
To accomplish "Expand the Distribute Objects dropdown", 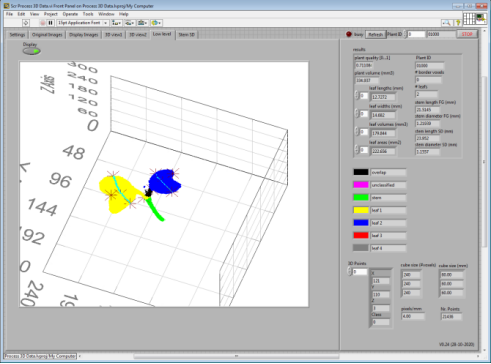I will (x=130, y=23).
